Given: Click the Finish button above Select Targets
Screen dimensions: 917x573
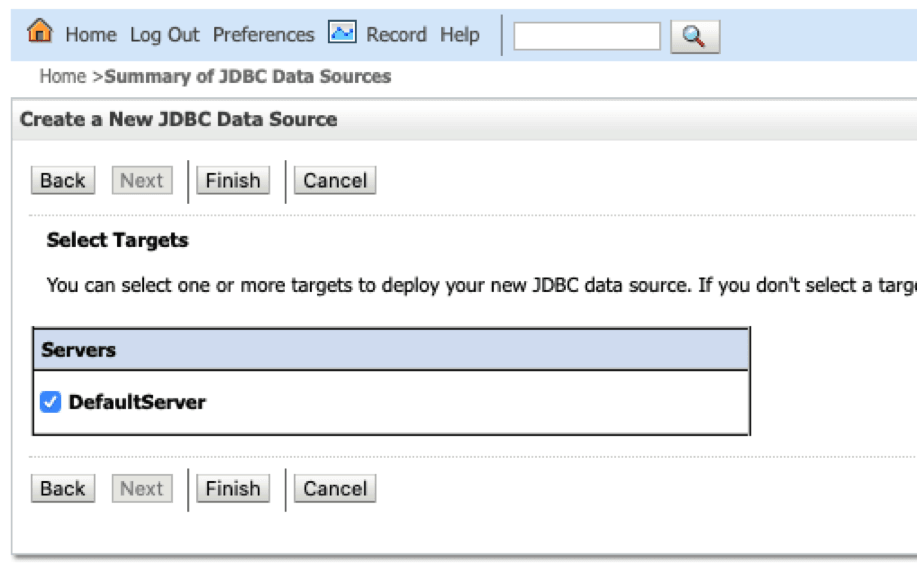Looking at the screenshot, I should click(x=233, y=180).
